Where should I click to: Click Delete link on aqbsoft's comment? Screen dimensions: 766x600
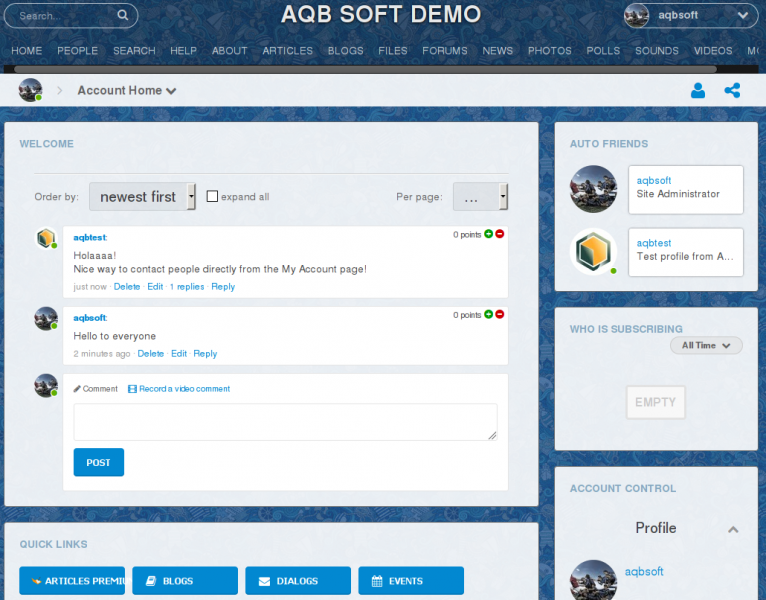point(150,354)
